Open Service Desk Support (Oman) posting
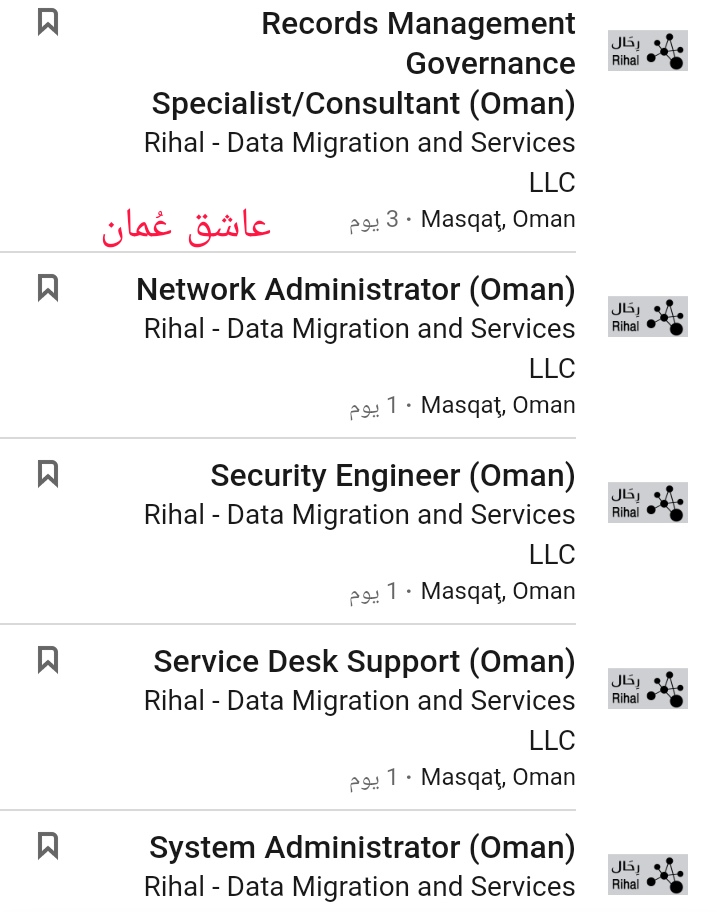Image resolution: width=720 pixels, height=912 pixels. point(365,661)
